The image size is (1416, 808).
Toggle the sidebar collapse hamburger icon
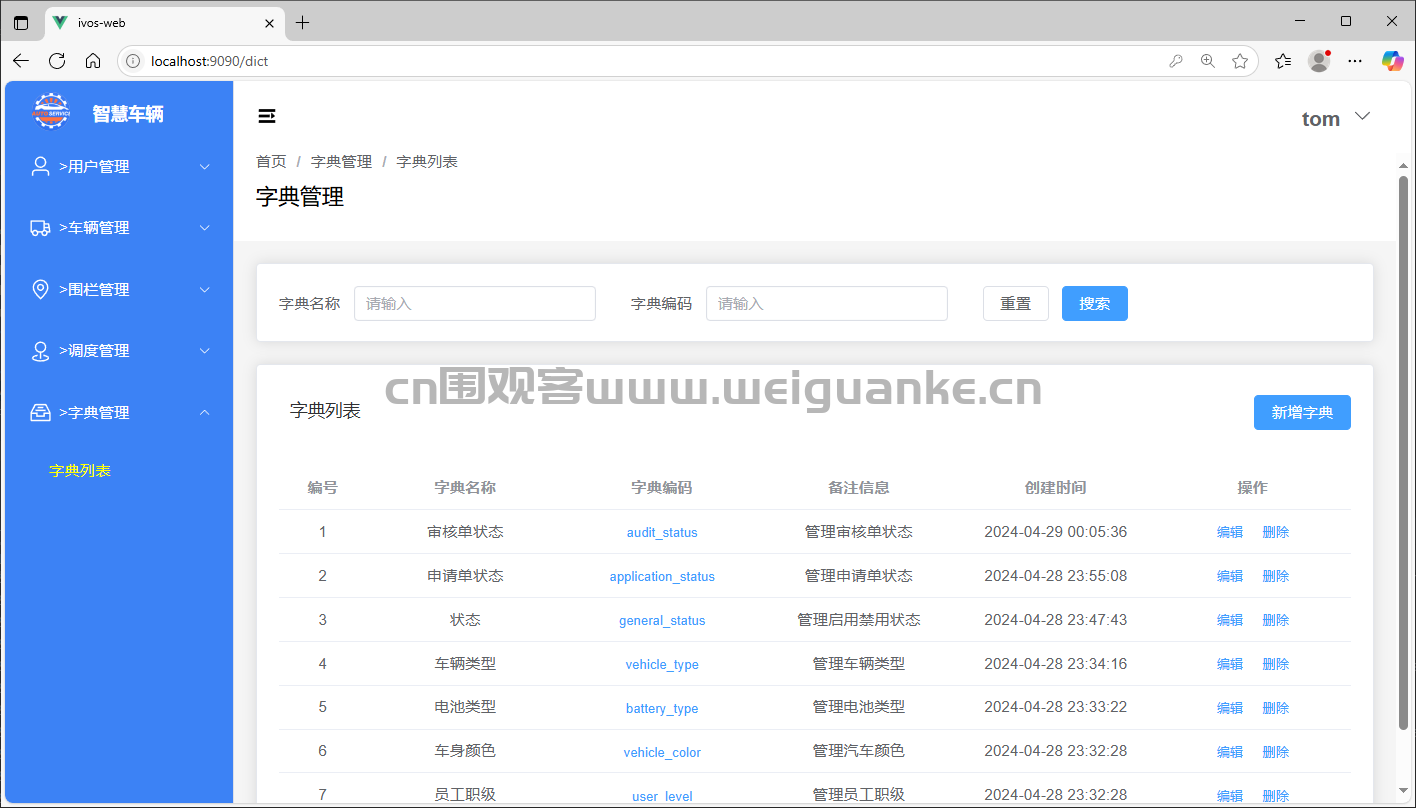point(267,117)
